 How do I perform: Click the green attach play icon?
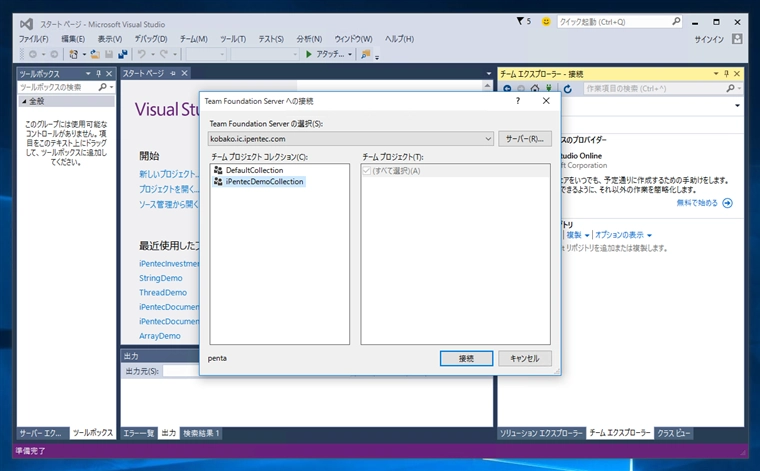[309, 54]
